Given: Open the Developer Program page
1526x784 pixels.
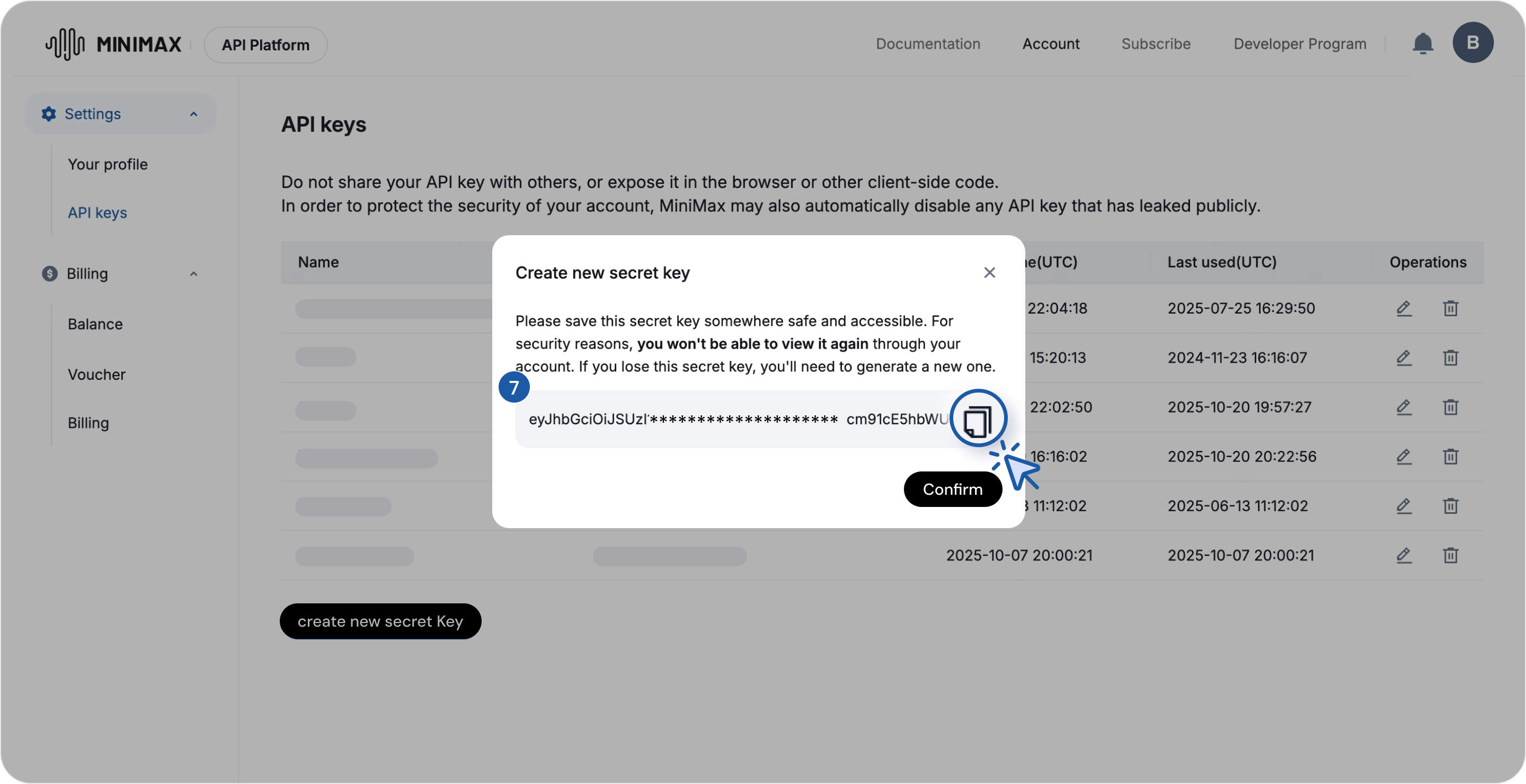Looking at the screenshot, I should 1300,44.
